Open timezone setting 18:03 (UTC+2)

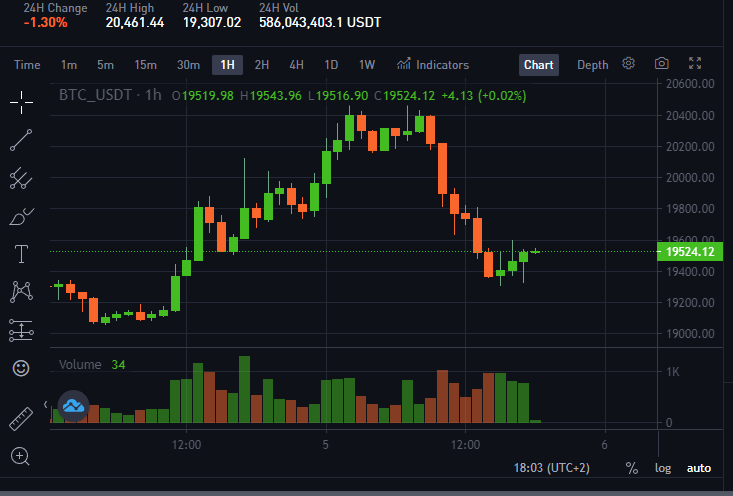[x=552, y=468]
